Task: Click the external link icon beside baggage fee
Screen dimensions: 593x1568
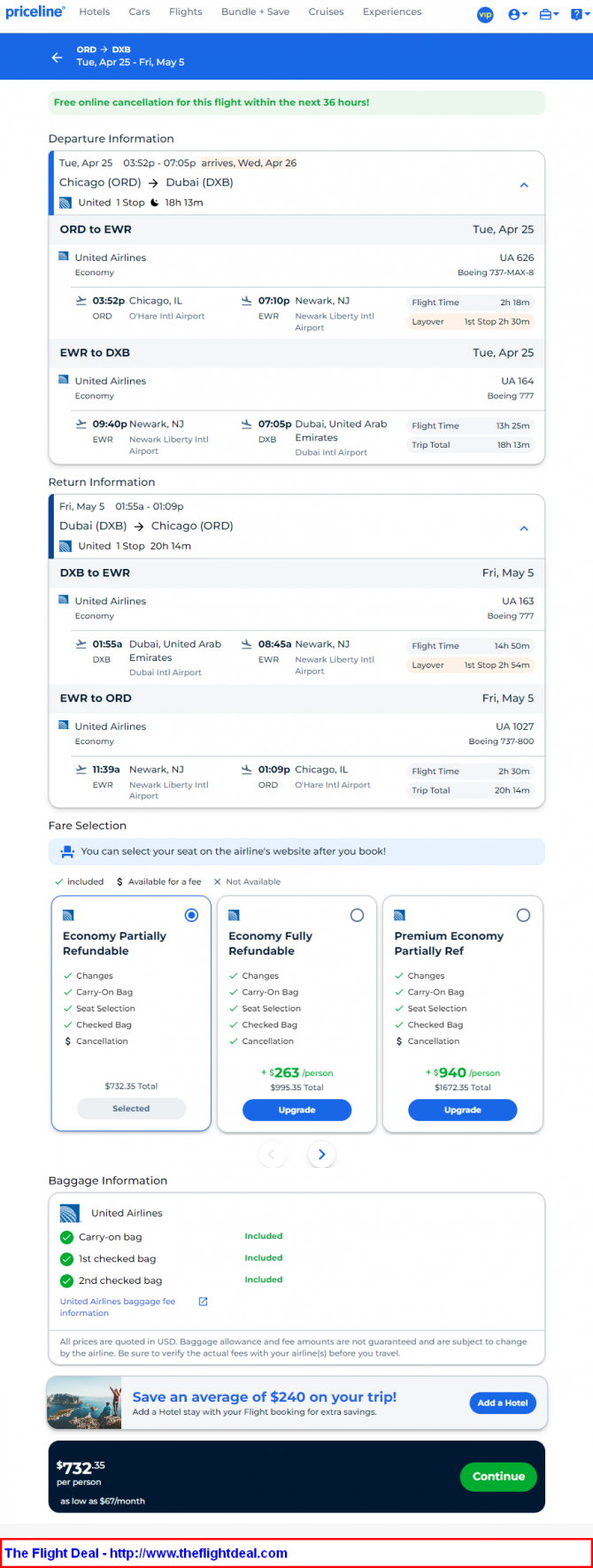Action: 203,1302
